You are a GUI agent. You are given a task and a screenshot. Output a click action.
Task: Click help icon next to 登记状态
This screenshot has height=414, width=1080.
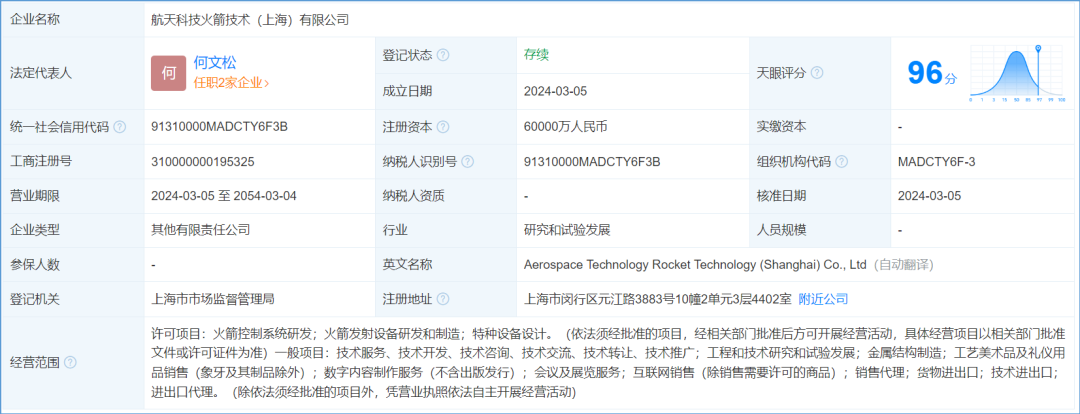tap(443, 55)
